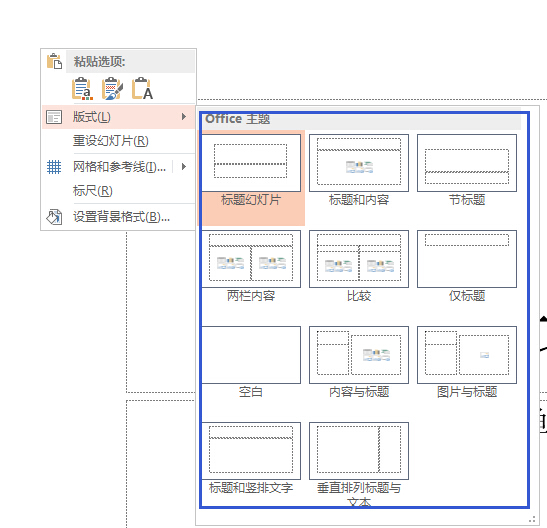Screen dimensions: 547x528
Task: Pick the 标题和内容 layout thumbnail
Action: [x=359, y=170]
